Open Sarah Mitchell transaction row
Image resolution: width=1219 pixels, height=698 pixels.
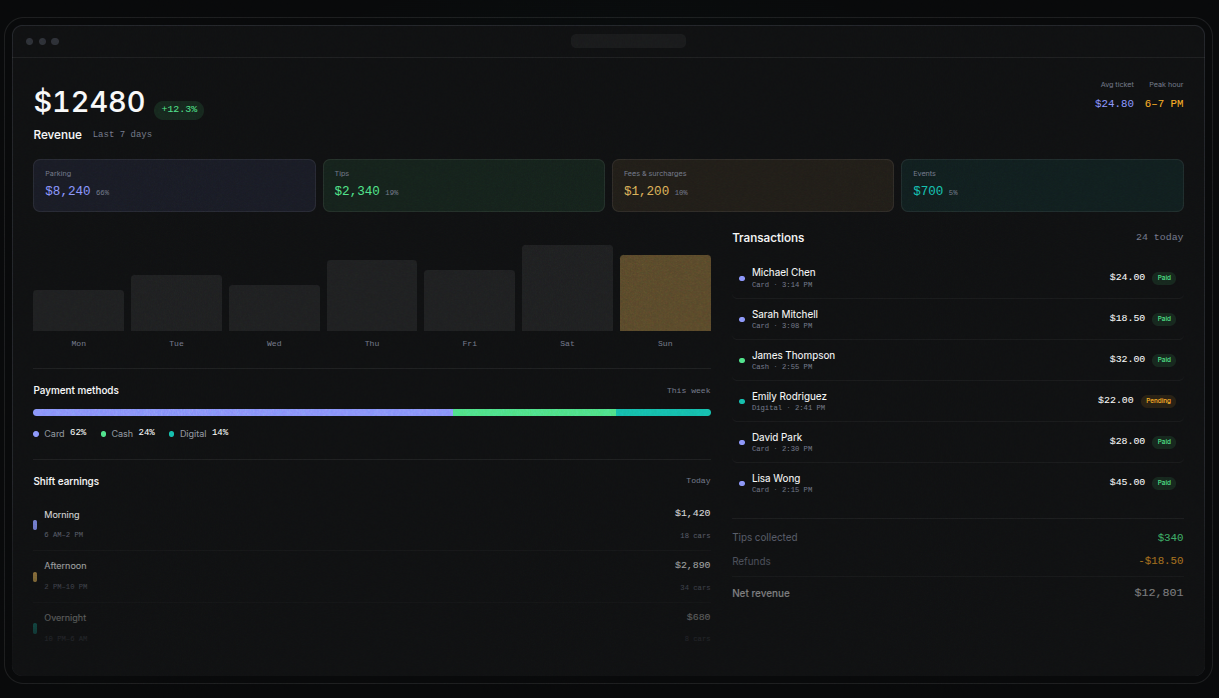(x=957, y=319)
